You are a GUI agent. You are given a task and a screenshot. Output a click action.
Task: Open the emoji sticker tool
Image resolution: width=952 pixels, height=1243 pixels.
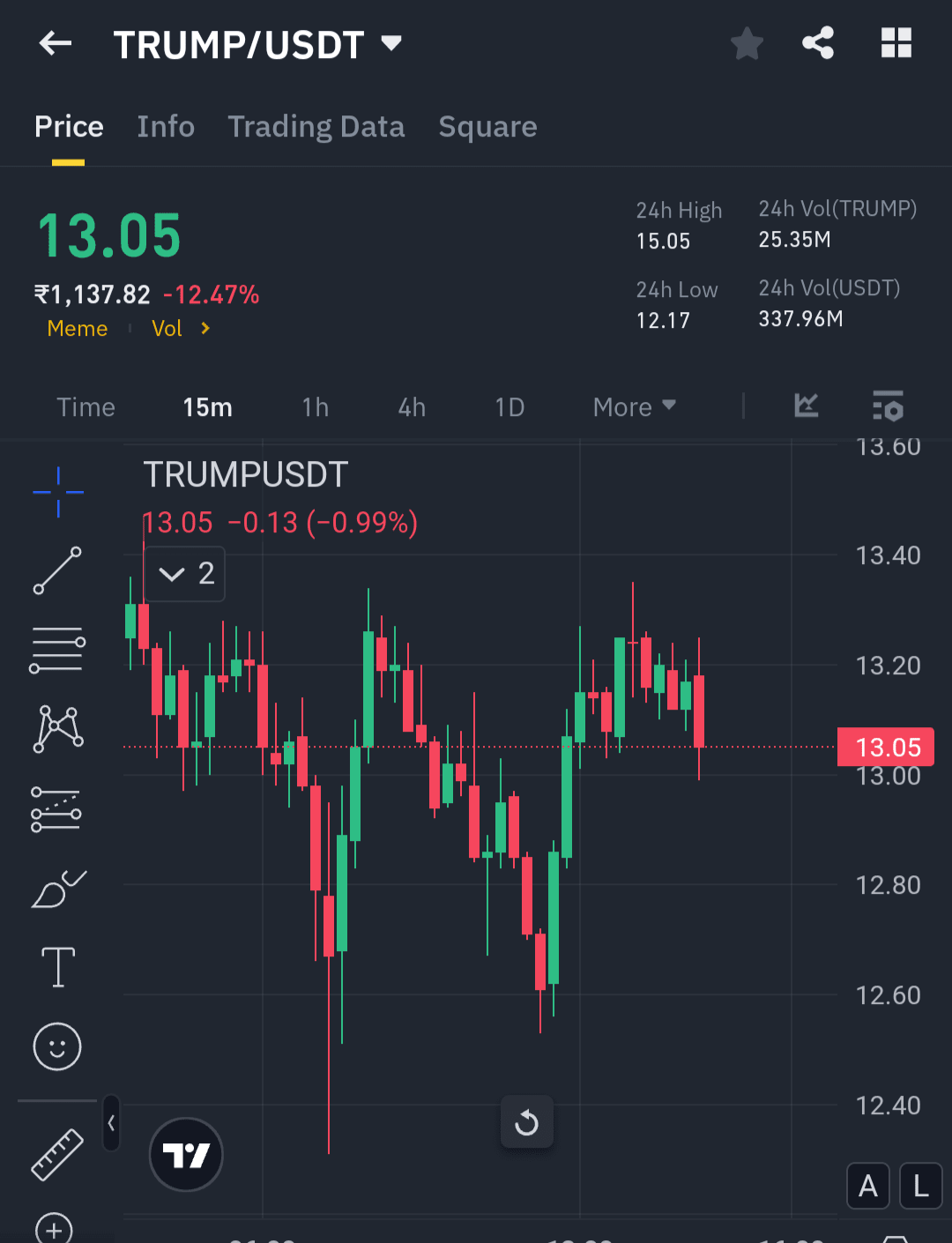coord(57,1046)
